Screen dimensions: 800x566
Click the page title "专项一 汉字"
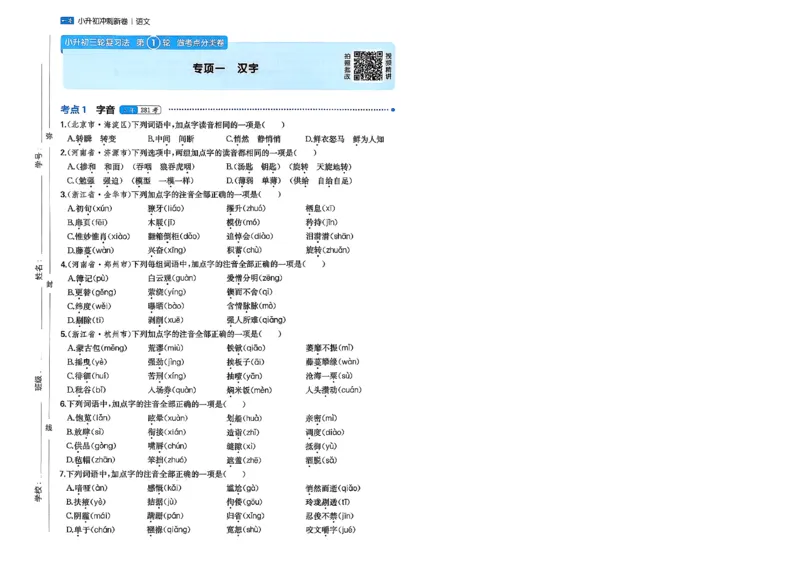click(x=226, y=68)
